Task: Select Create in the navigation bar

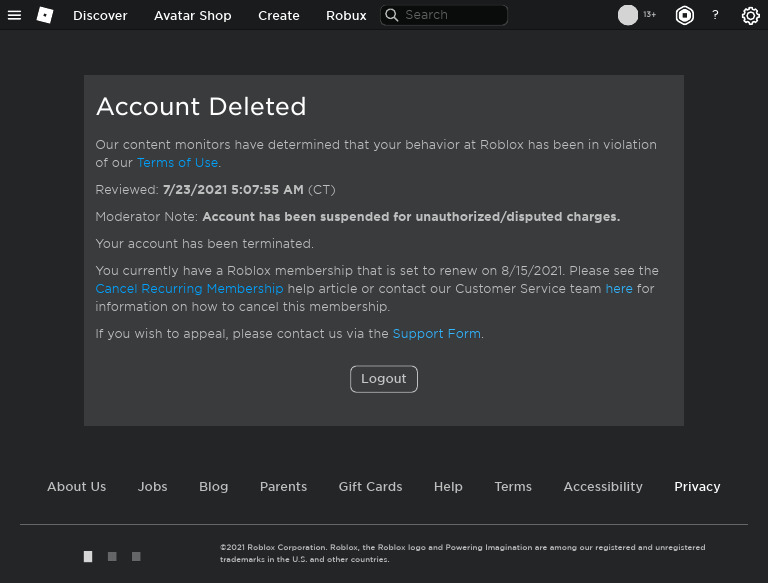Action: click(x=279, y=15)
